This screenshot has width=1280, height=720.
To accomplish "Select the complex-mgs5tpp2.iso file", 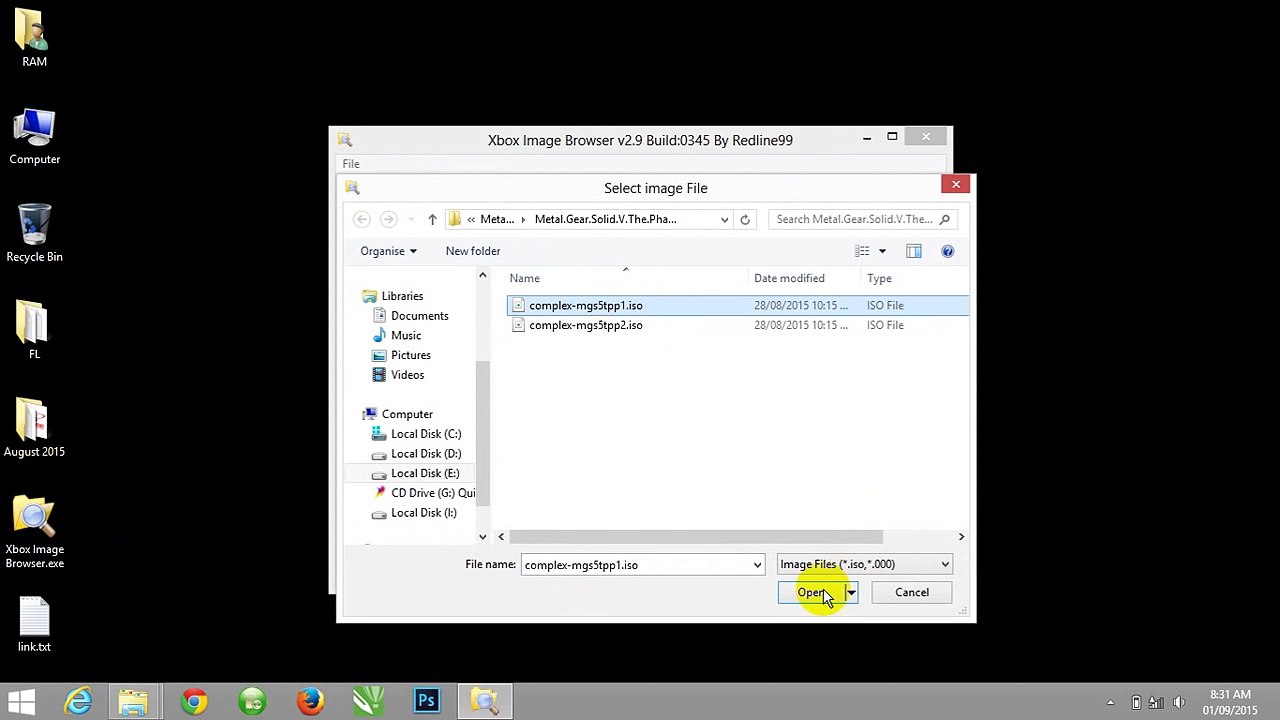I will pos(738,325).
